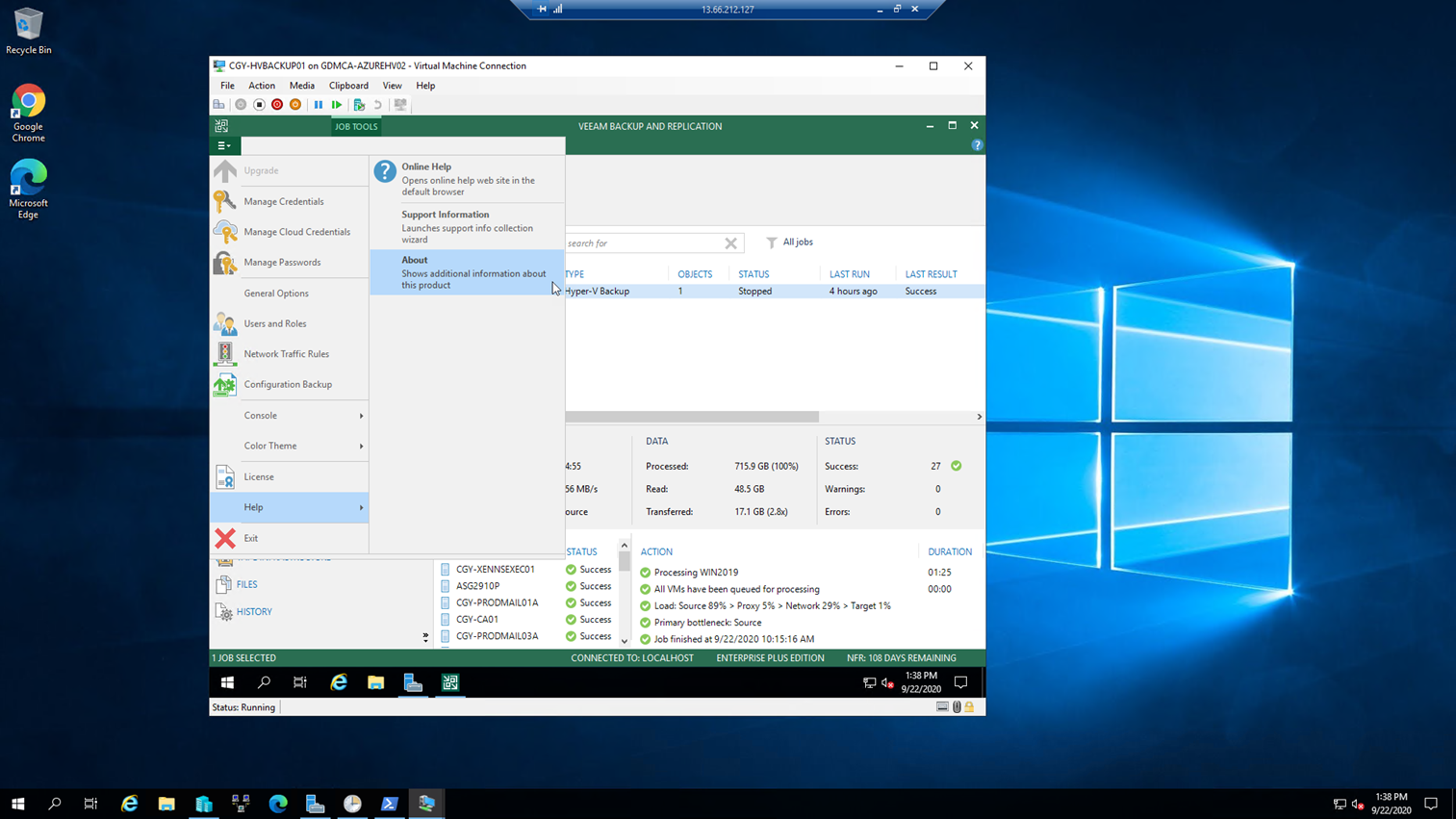The width and height of the screenshot is (1456, 819).
Task: Click the Manage Passwords lock icon
Action: tap(225, 262)
